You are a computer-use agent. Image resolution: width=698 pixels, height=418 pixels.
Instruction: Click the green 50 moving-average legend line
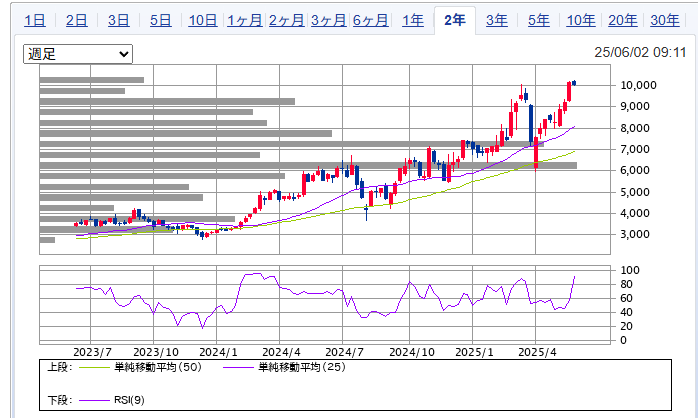point(94,368)
